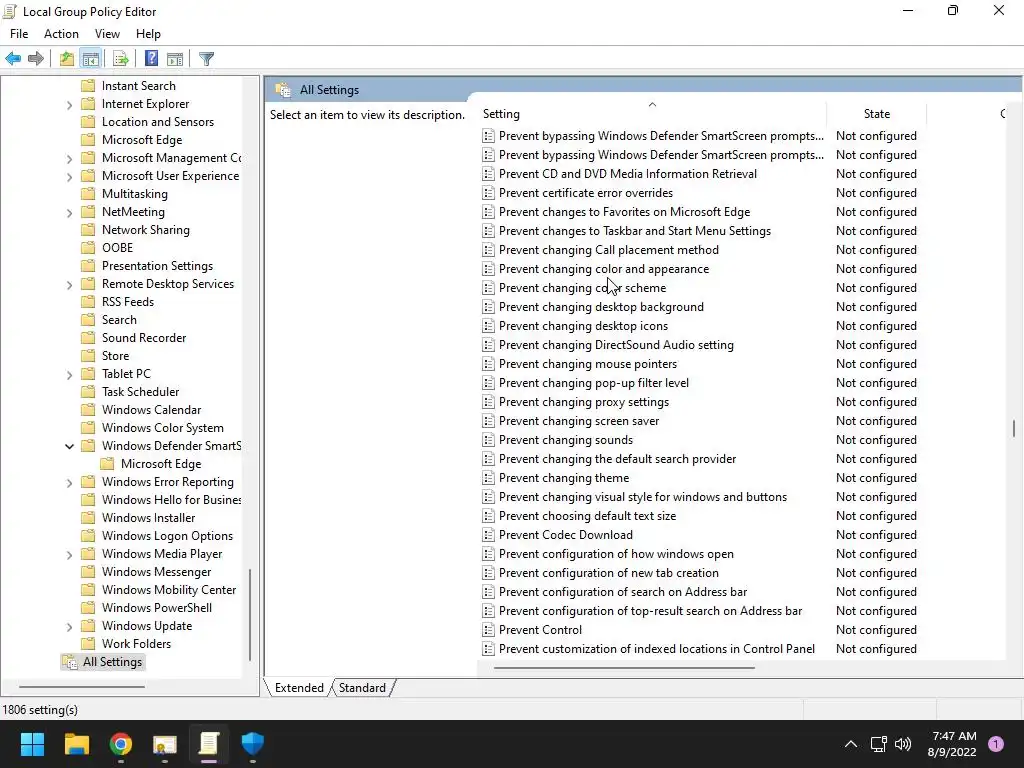Select Prevent changing theme setting
This screenshot has height=768, width=1024.
[x=564, y=478]
